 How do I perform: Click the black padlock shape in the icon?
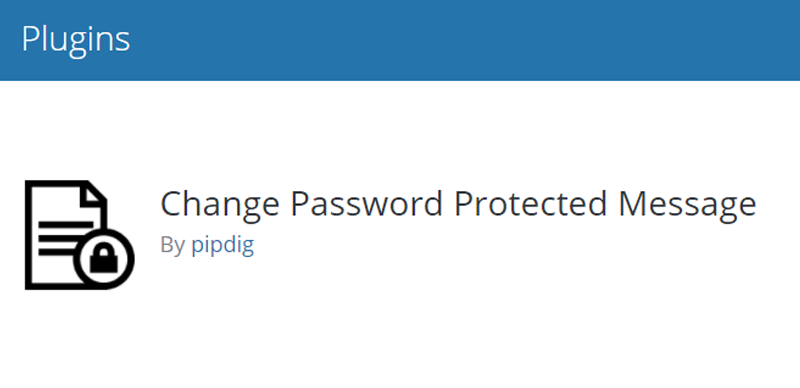[x=104, y=259]
